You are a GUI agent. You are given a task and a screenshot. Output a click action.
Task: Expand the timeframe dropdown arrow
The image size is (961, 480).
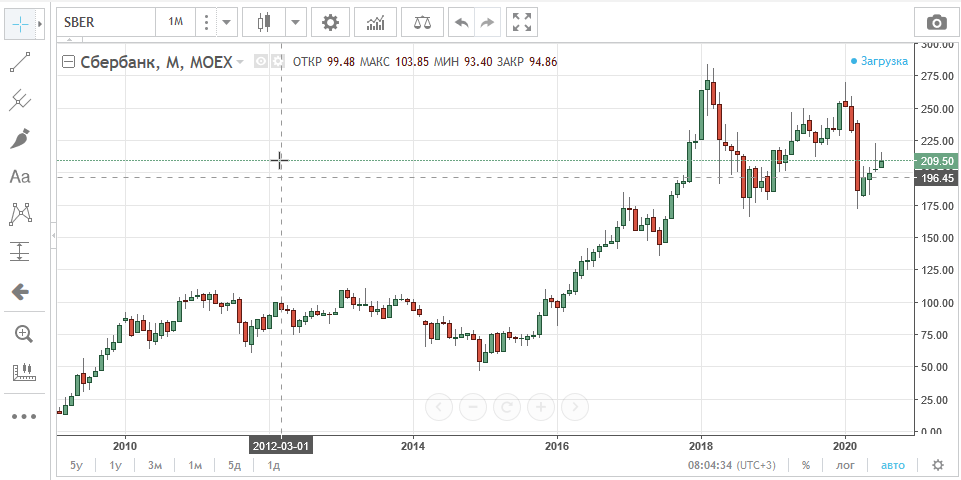click(x=227, y=23)
